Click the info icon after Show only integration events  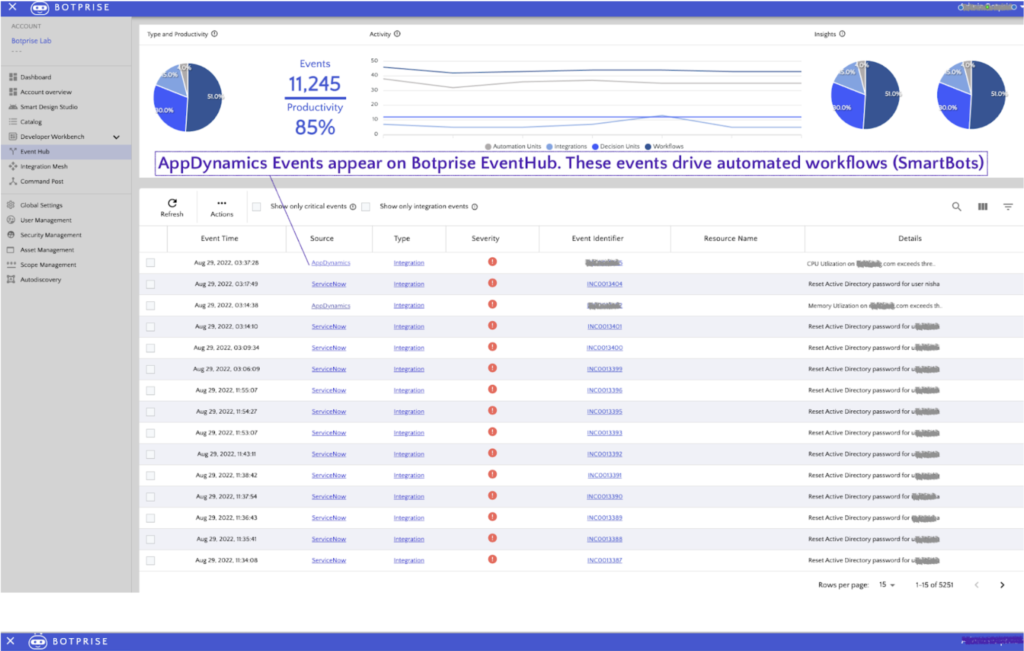(475, 207)
